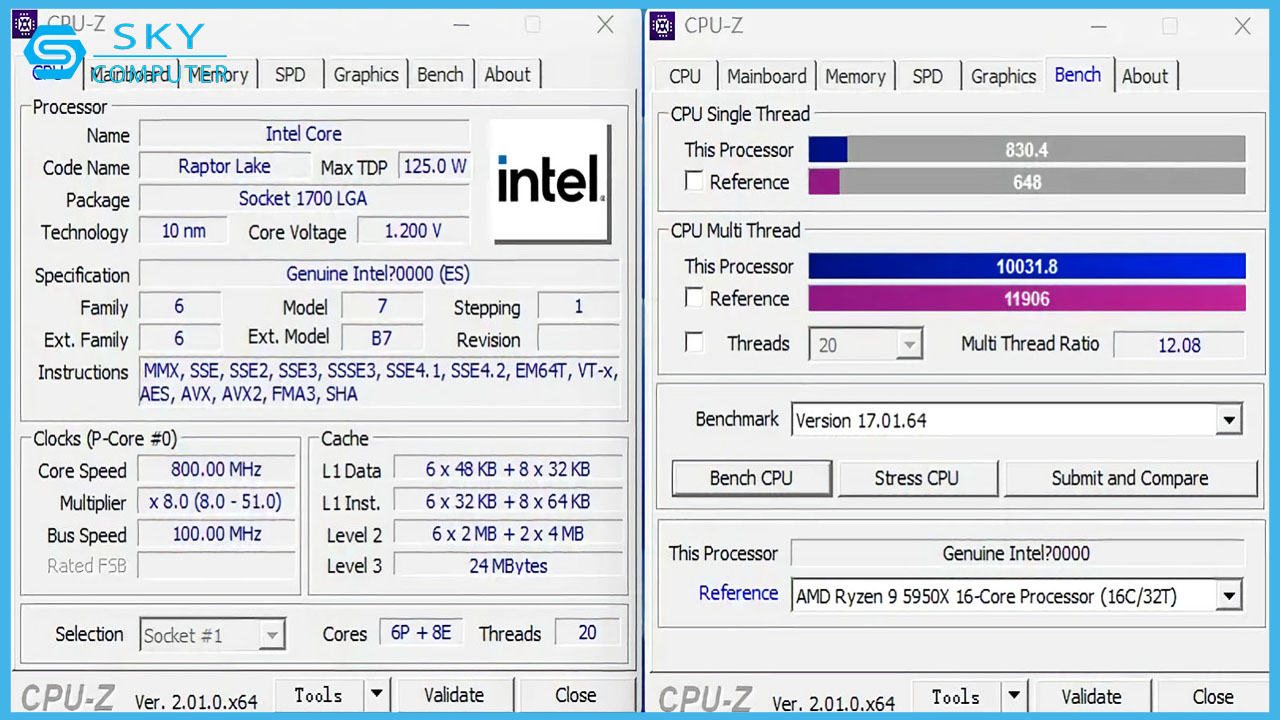
Task: Switch to Graphics tab in left window
Action: pos(366,75)
